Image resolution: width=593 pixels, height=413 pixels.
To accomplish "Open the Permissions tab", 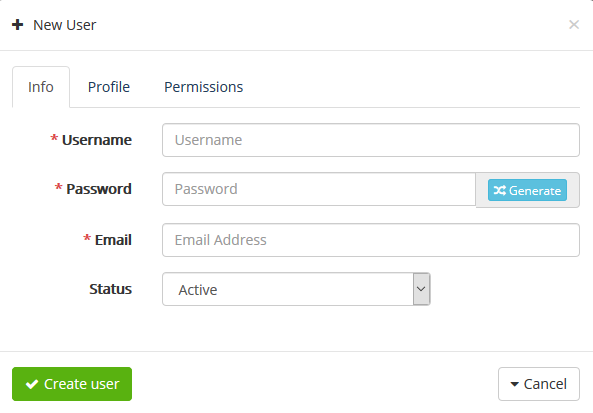I will pyautogui.click(x=203, y=87).
